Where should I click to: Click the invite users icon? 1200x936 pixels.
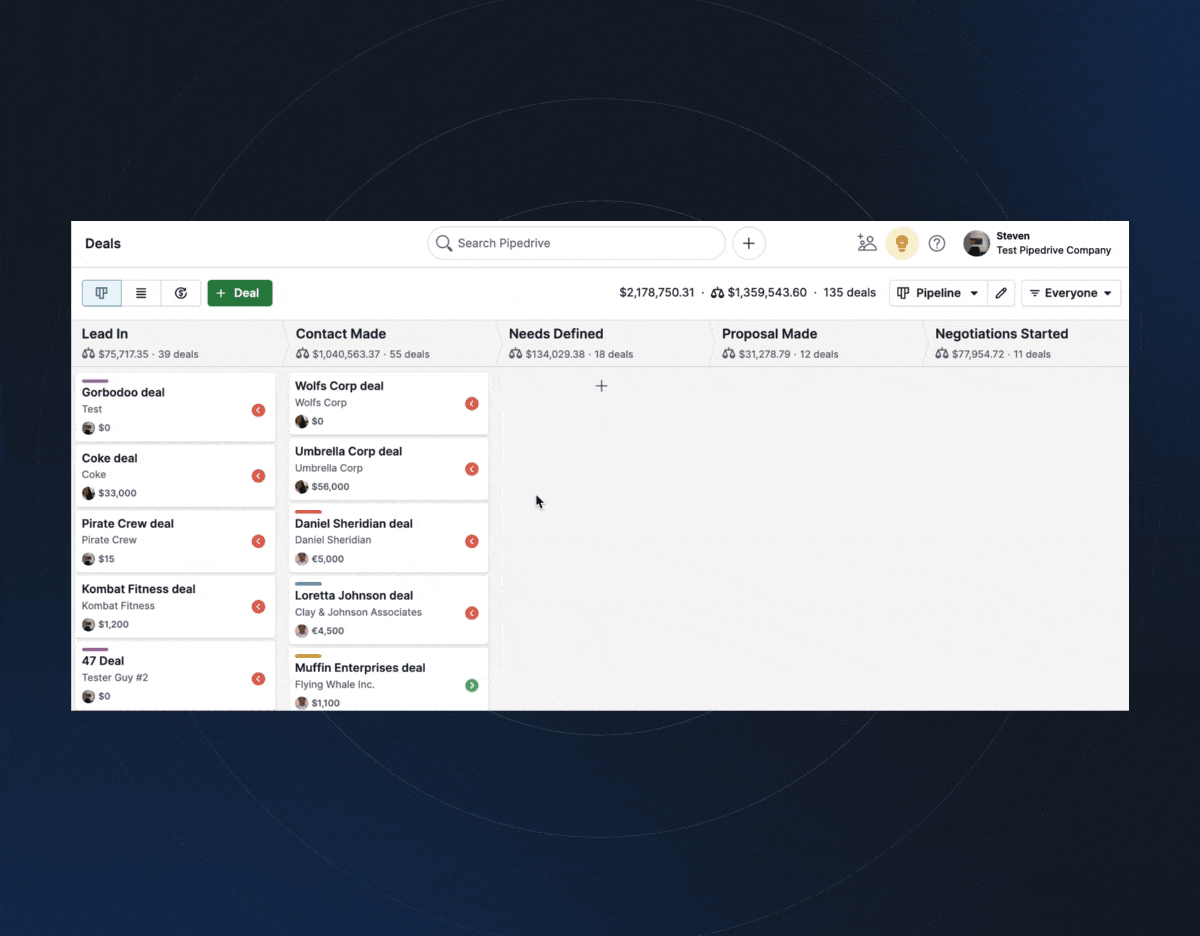pos(866,242)
